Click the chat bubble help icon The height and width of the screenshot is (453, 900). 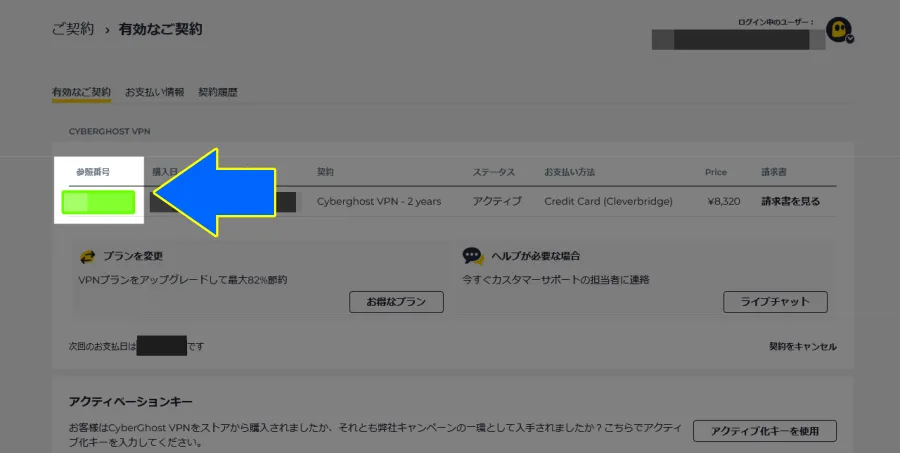473,256
